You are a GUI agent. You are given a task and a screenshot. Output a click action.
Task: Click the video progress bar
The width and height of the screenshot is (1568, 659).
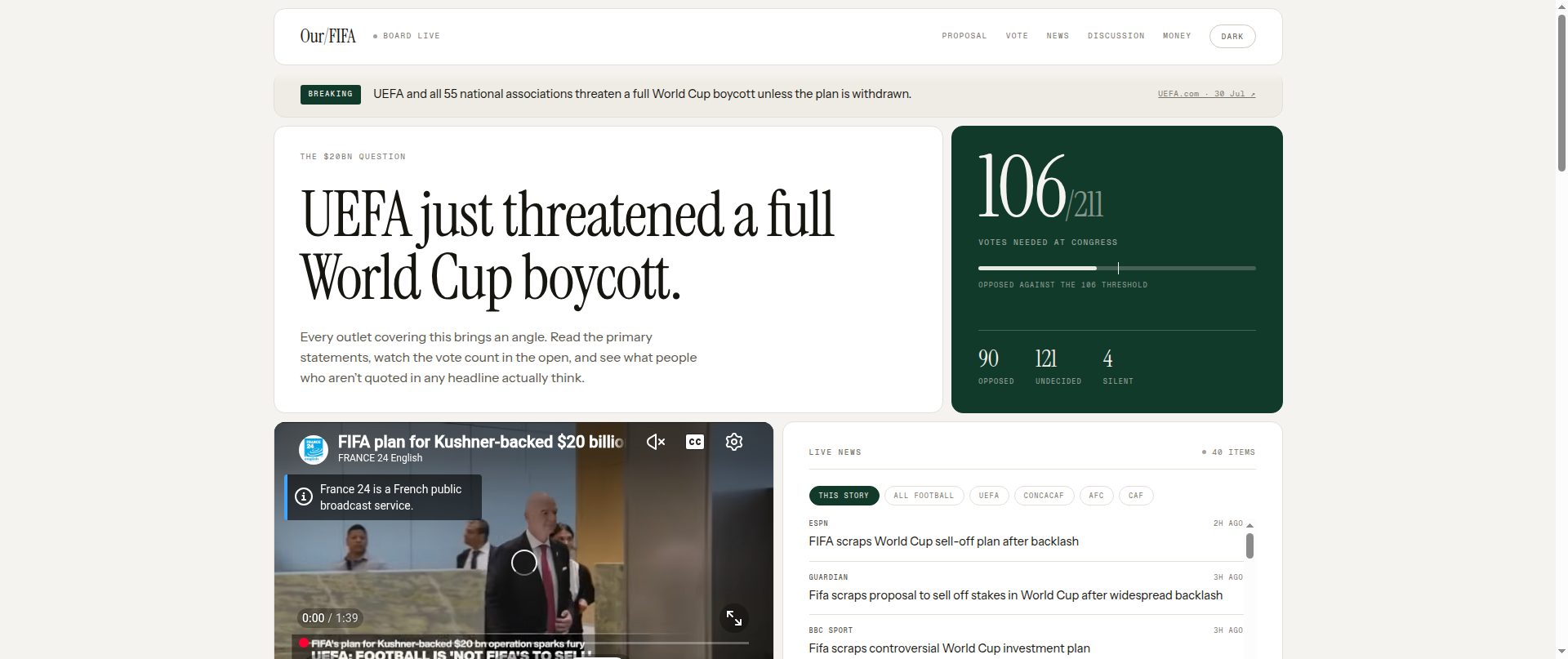[523, 643]
